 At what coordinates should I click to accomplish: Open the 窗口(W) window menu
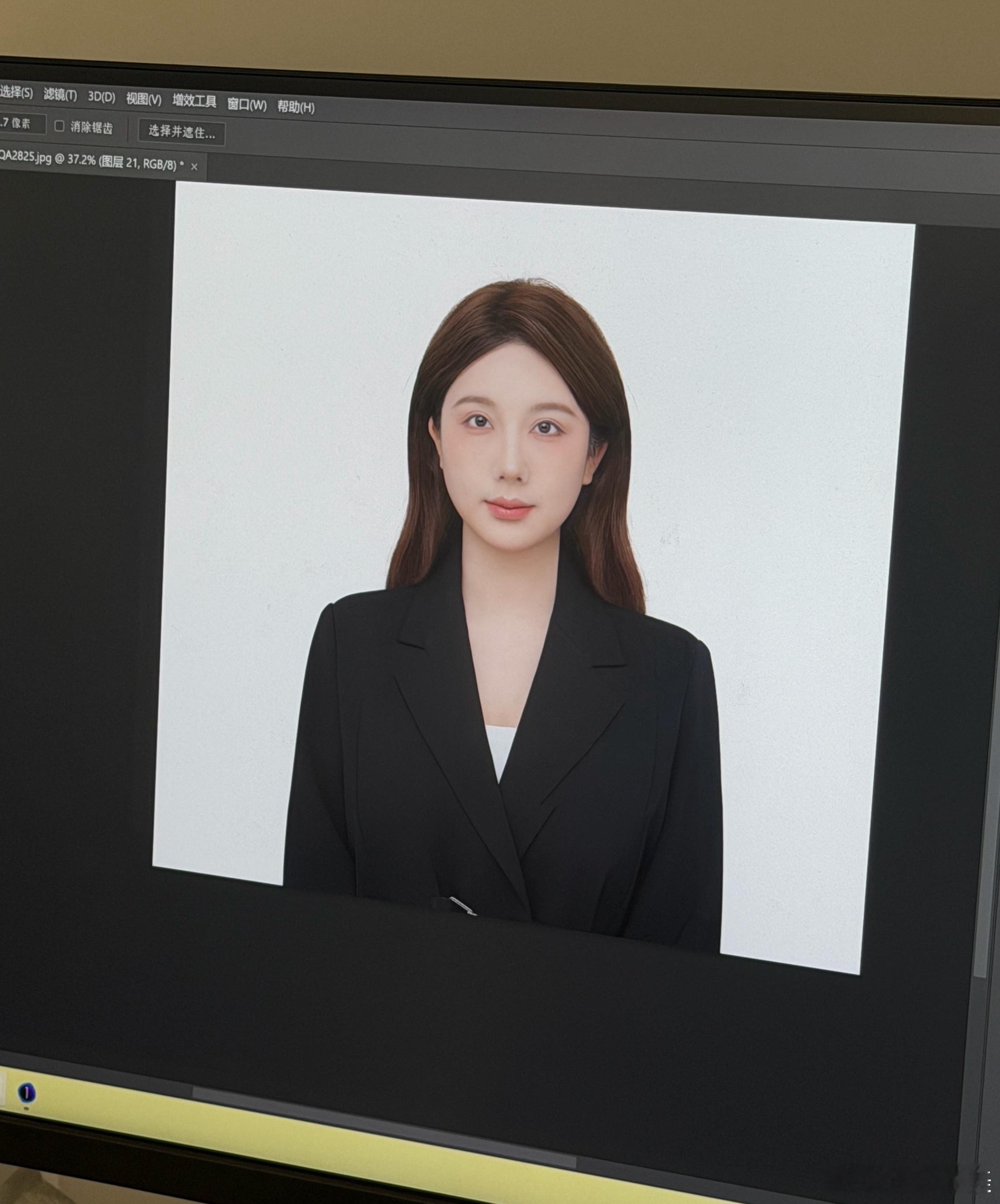click(246, 105)
